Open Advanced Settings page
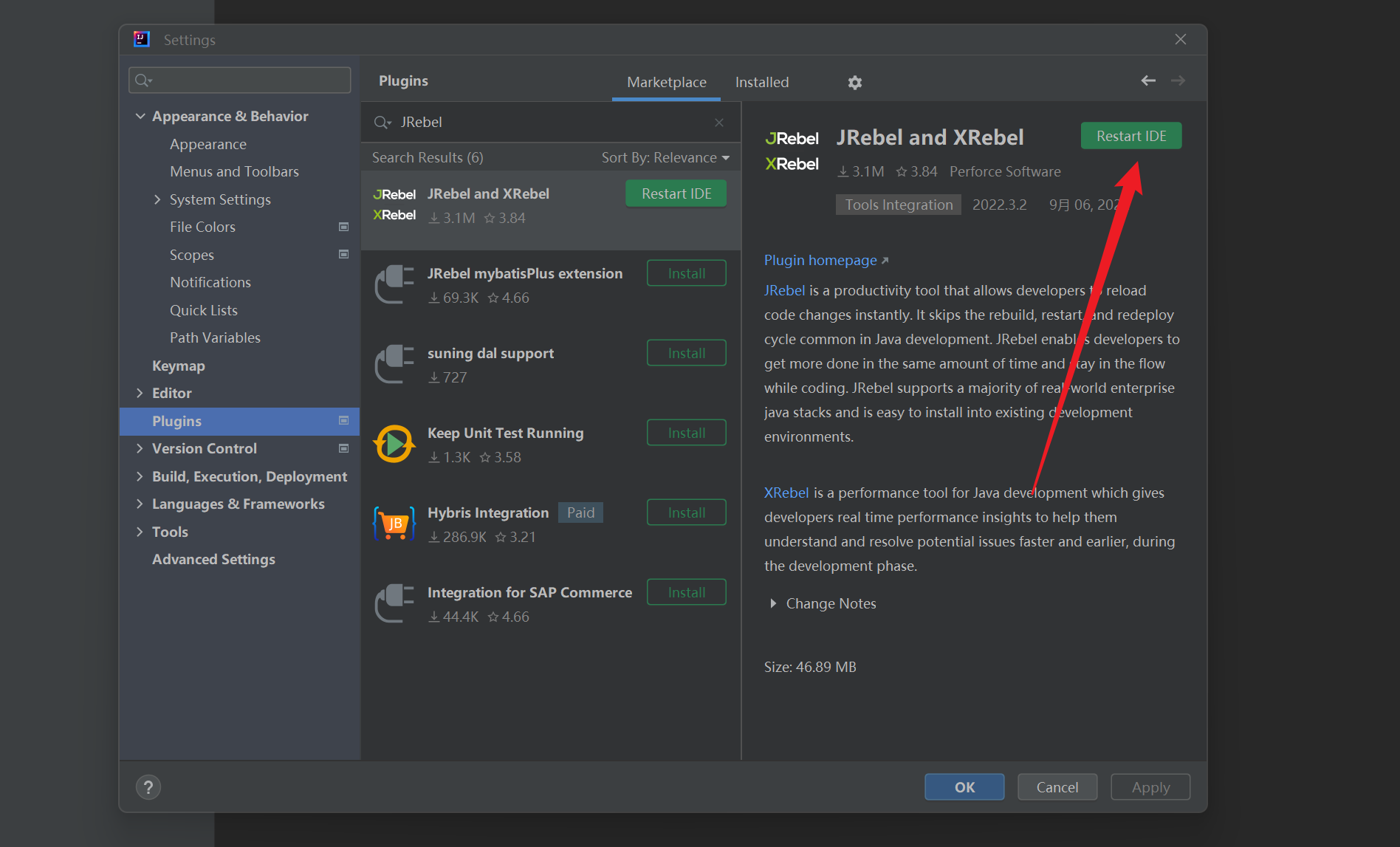The height and width of the screenshot is (847, 1400). tap(213, 559)
